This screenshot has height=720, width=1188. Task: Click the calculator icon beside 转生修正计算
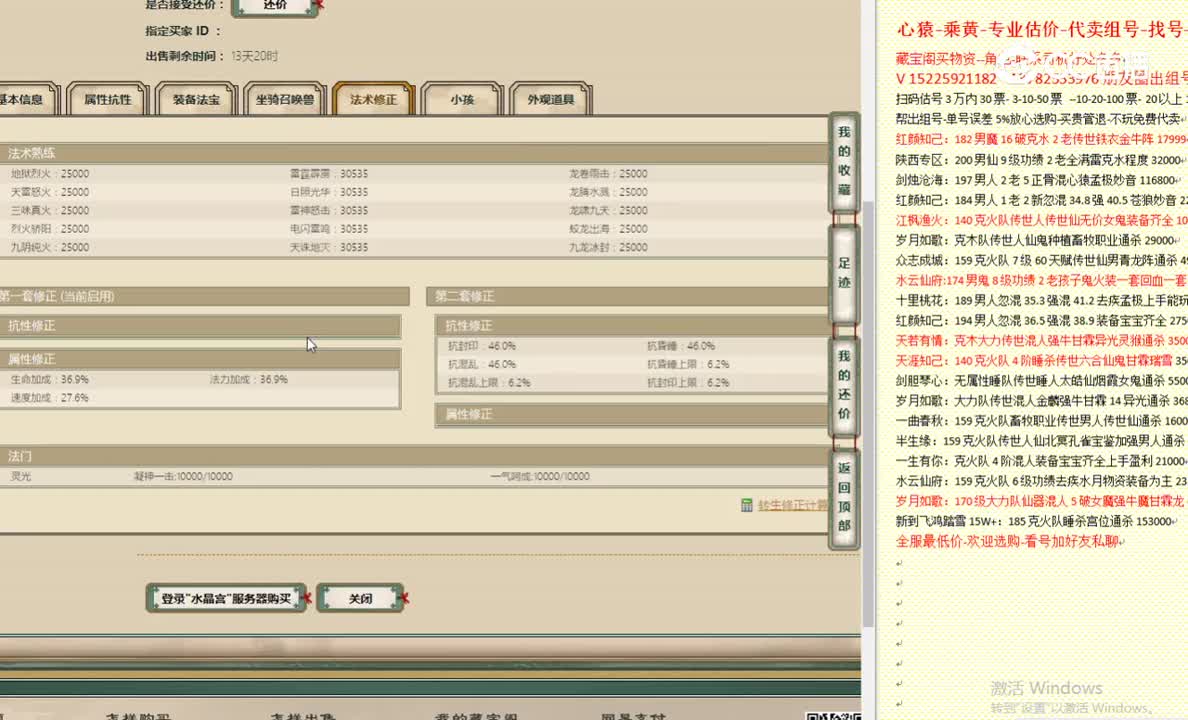tap(746, 506)
